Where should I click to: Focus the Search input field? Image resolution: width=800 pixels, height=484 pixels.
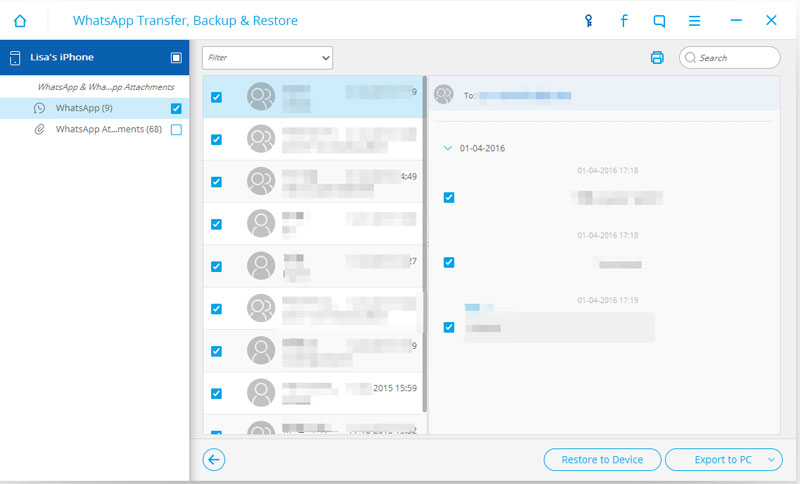tap(730, 58)
